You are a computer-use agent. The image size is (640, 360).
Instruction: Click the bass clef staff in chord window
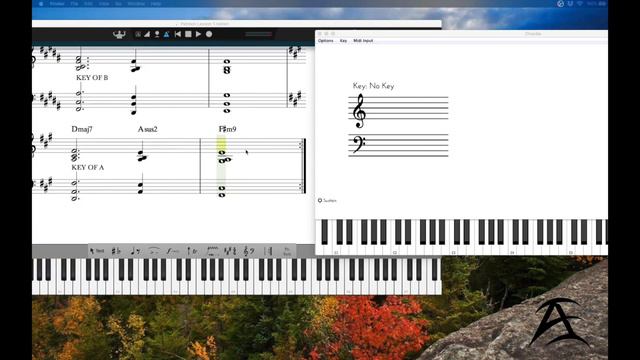[398, 145]
